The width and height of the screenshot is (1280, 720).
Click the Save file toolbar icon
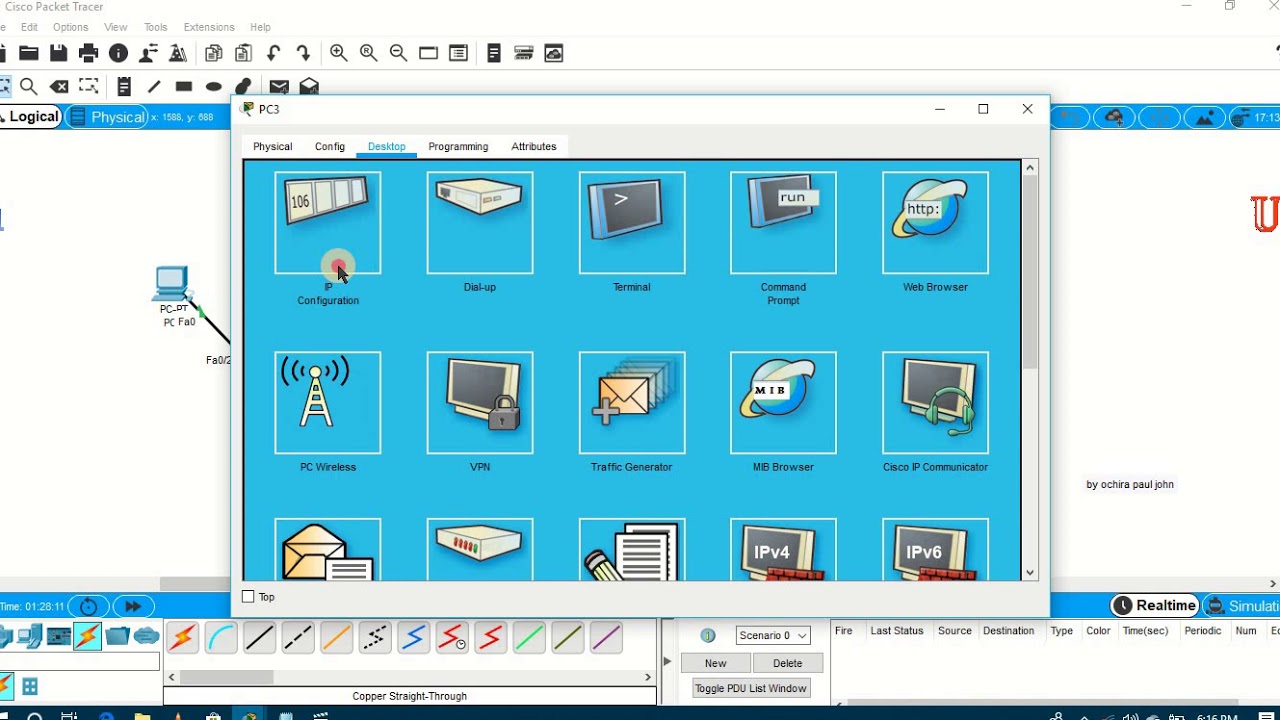coord(58,53)
